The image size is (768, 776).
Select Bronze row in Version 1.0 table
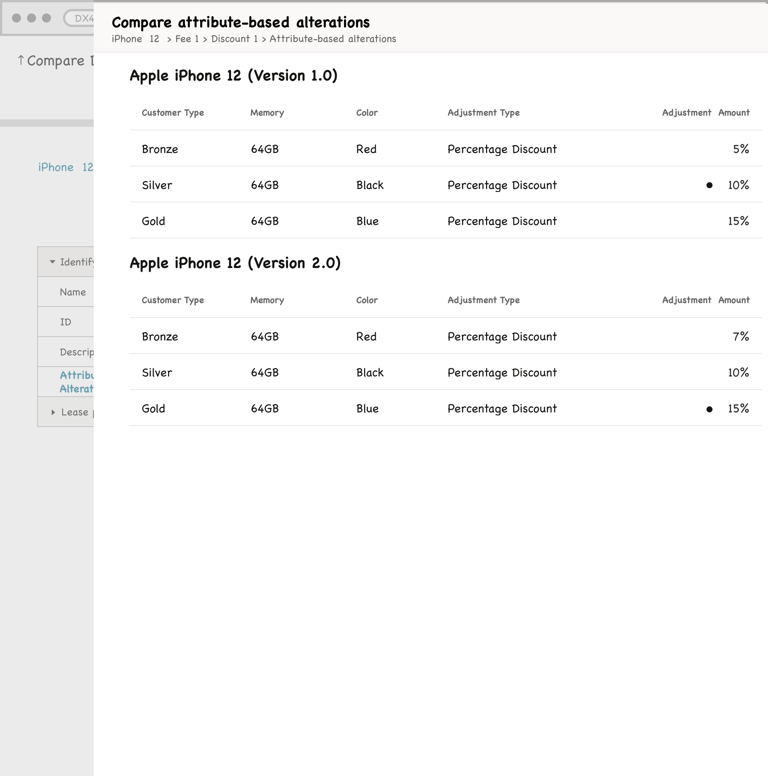(x=445, y=149)
